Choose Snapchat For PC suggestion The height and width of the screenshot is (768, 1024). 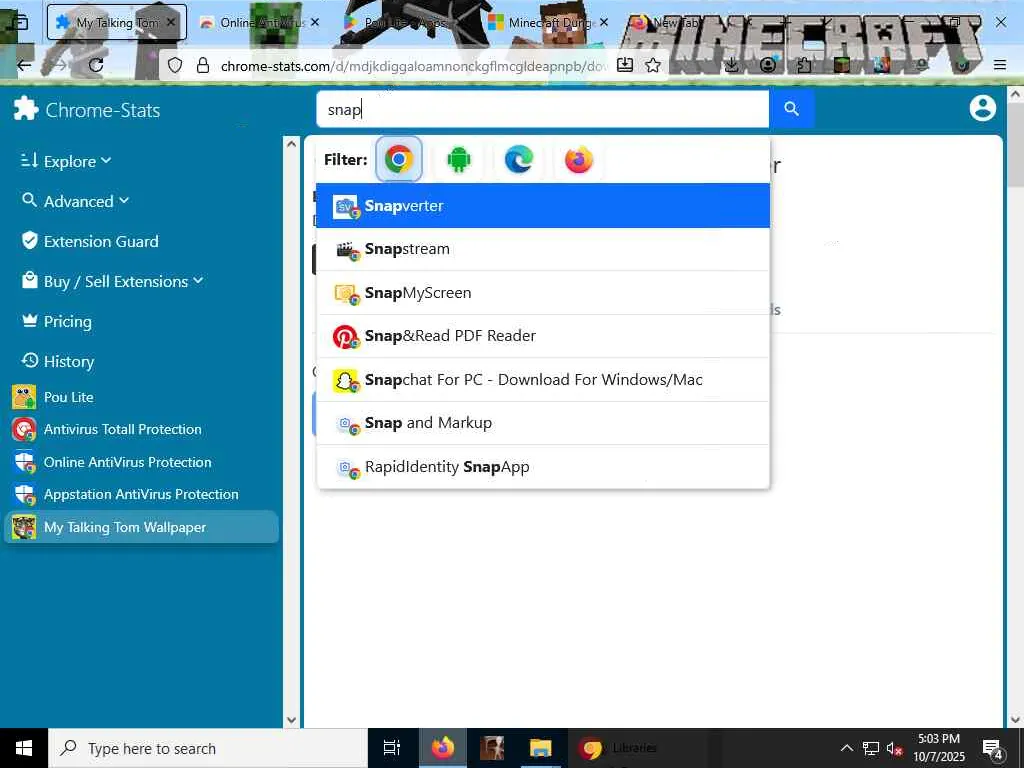543,379
